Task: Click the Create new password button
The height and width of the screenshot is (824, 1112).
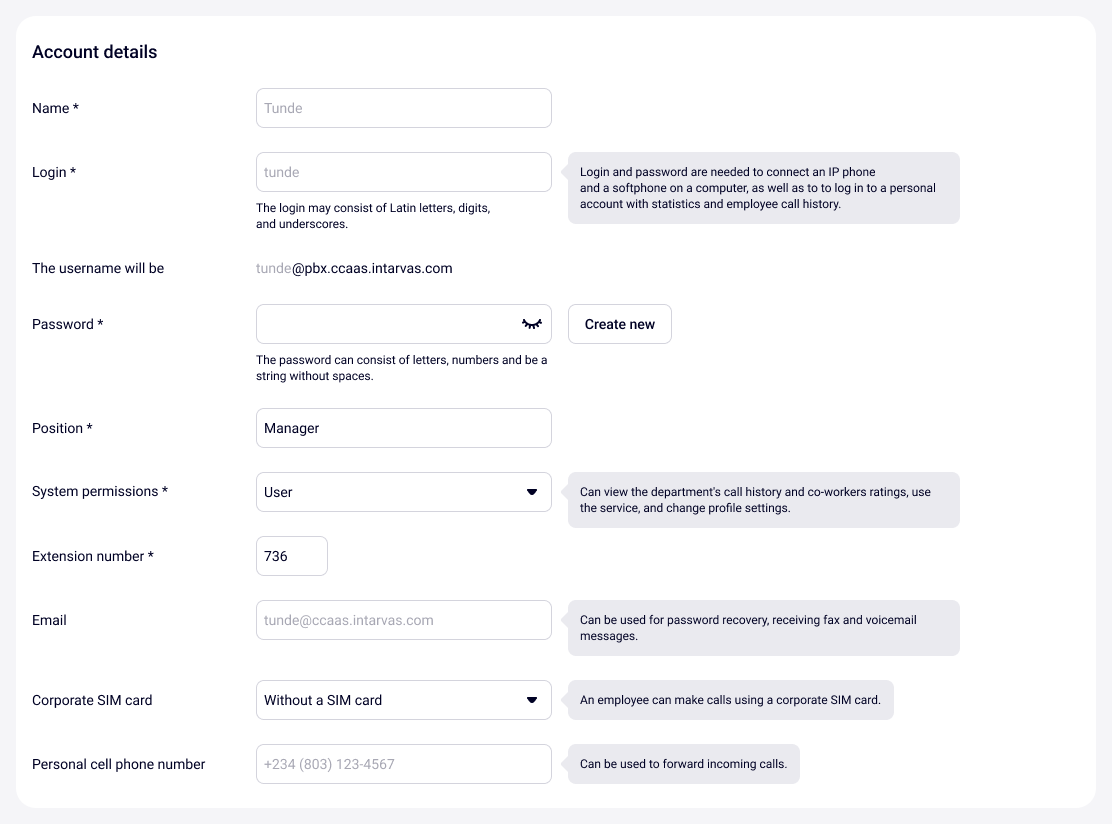Action: pyautogui.click(x=620, y=324)
